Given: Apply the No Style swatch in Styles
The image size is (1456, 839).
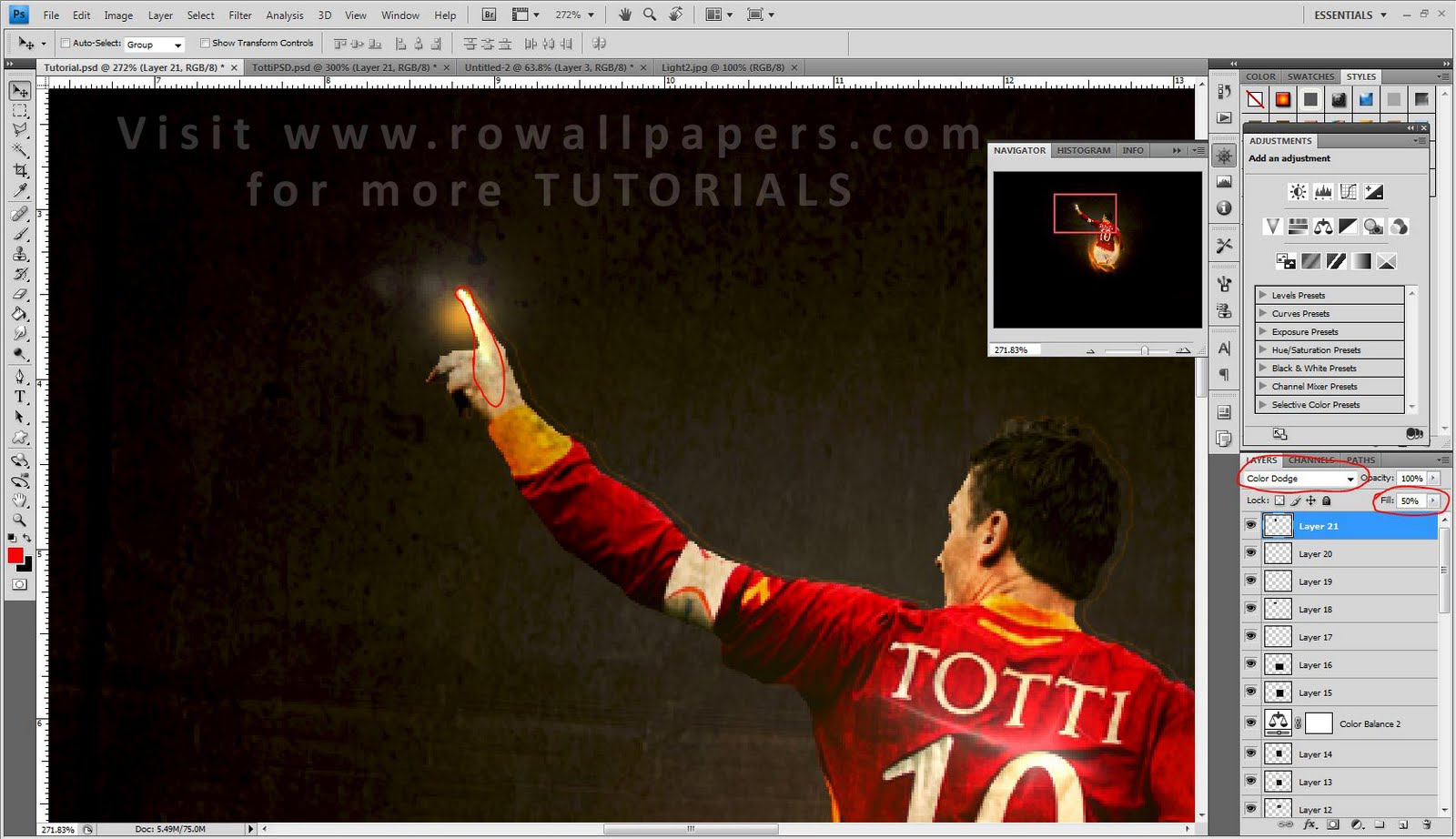Looking at the screenshot, I should [1255, 99].
